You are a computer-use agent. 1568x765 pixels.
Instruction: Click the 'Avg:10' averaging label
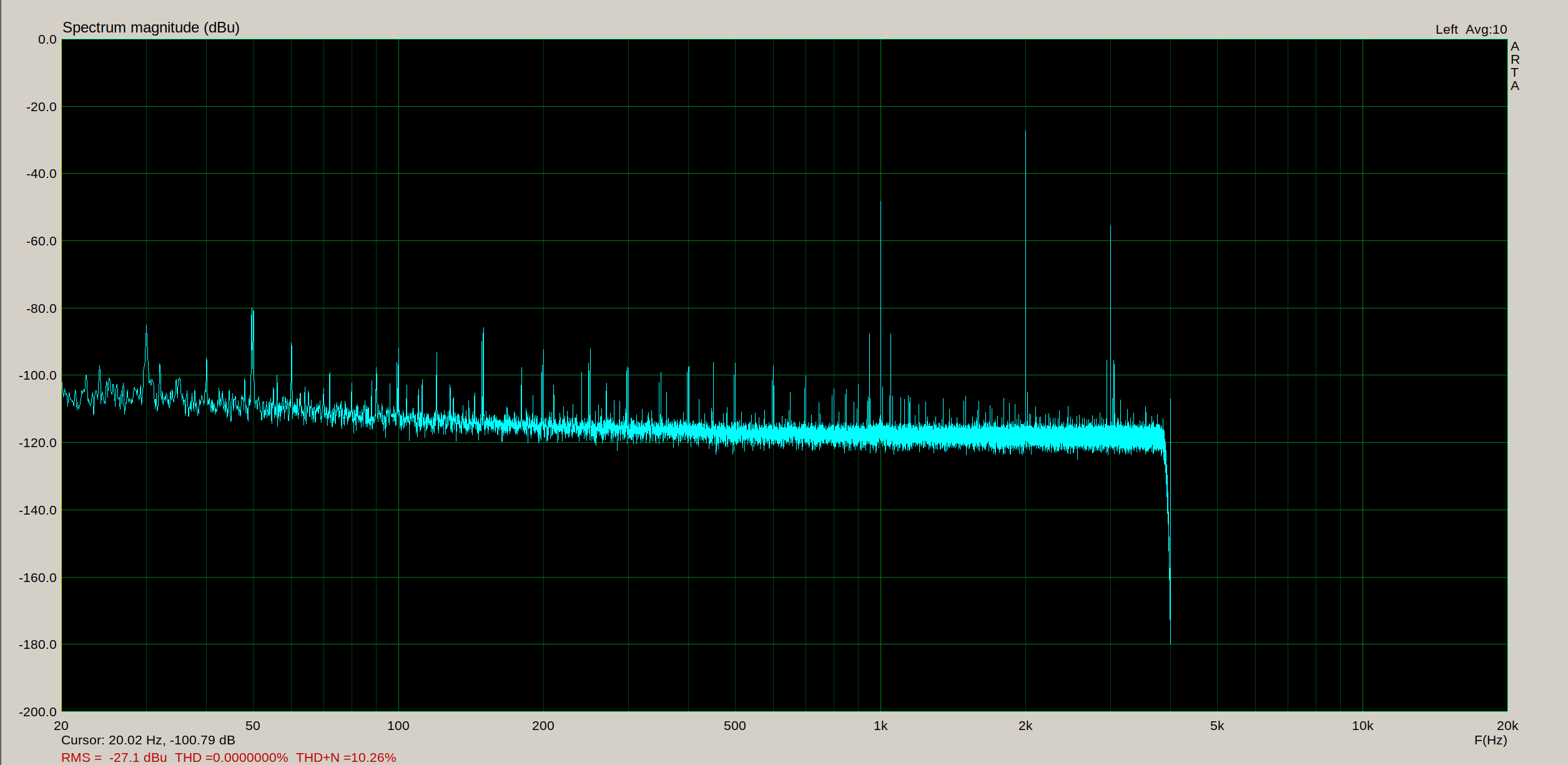coord(1486,29)
